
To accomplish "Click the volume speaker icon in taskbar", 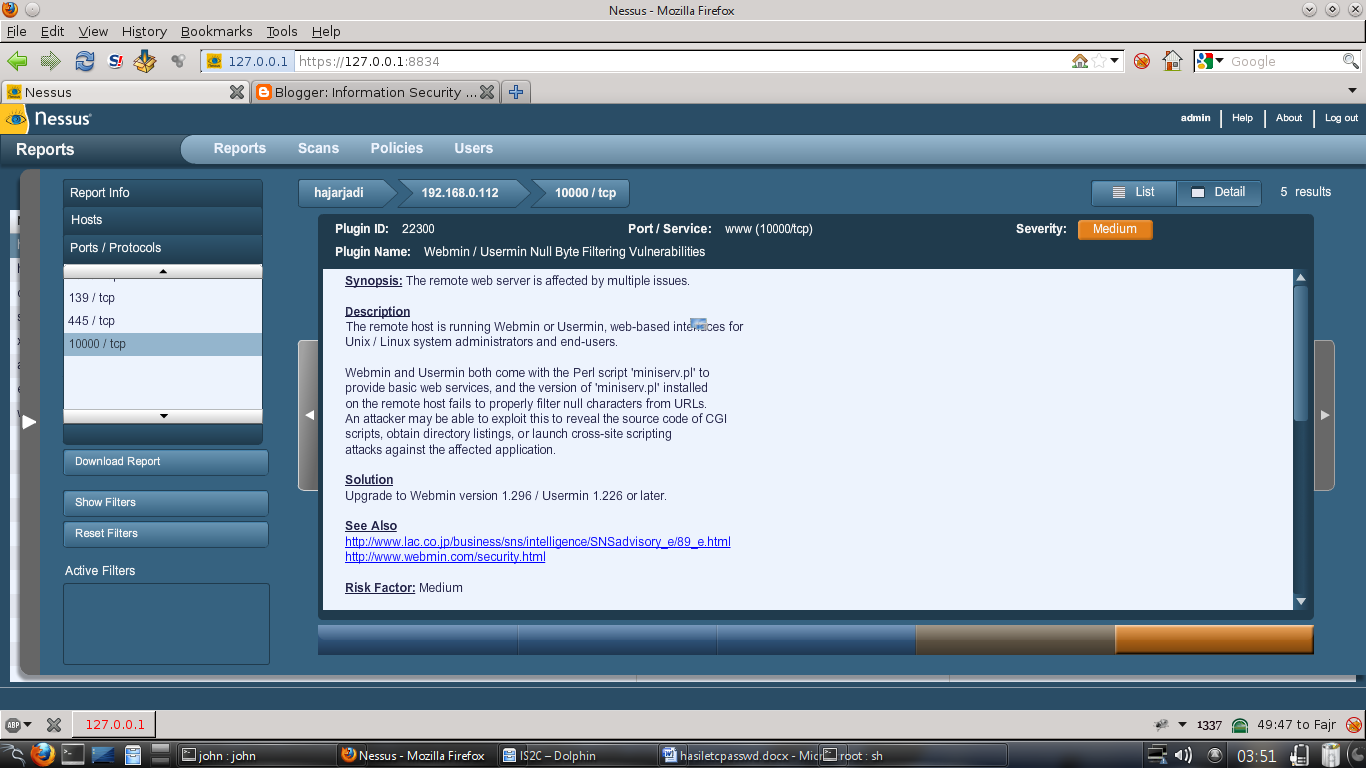I will pyautogui.click(x=1184, y=755).
